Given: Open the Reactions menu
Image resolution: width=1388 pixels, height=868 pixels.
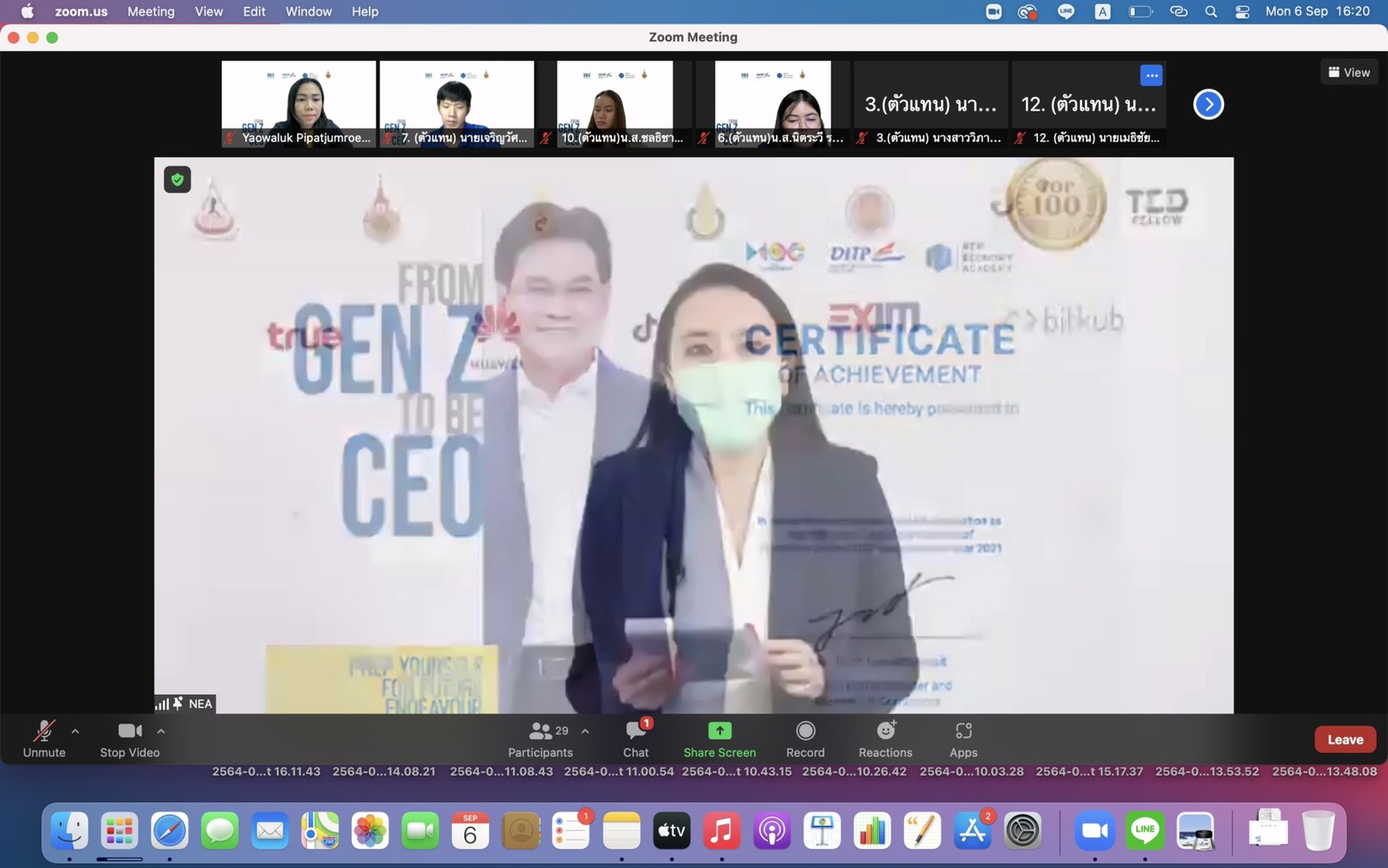Looking at the screenshot, I should tap(885, 739).
